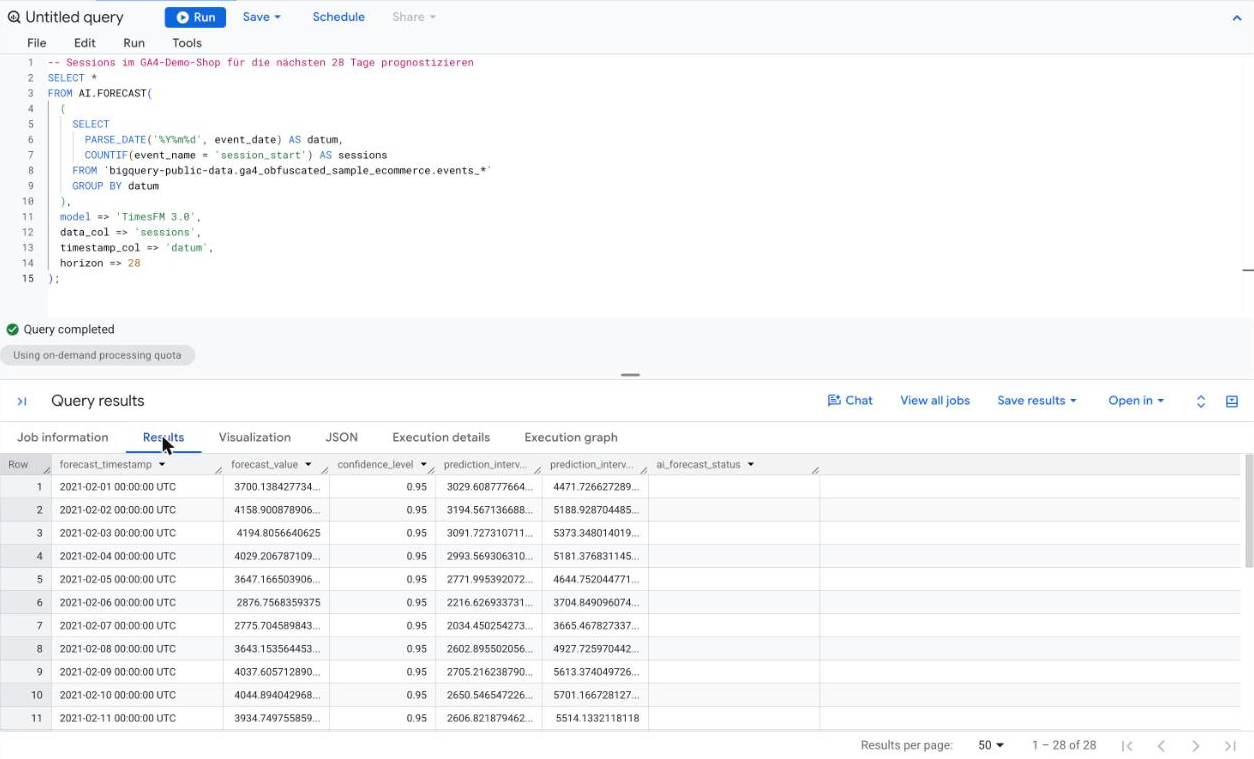Click the Row column resize handle

[x=47, y=469]
